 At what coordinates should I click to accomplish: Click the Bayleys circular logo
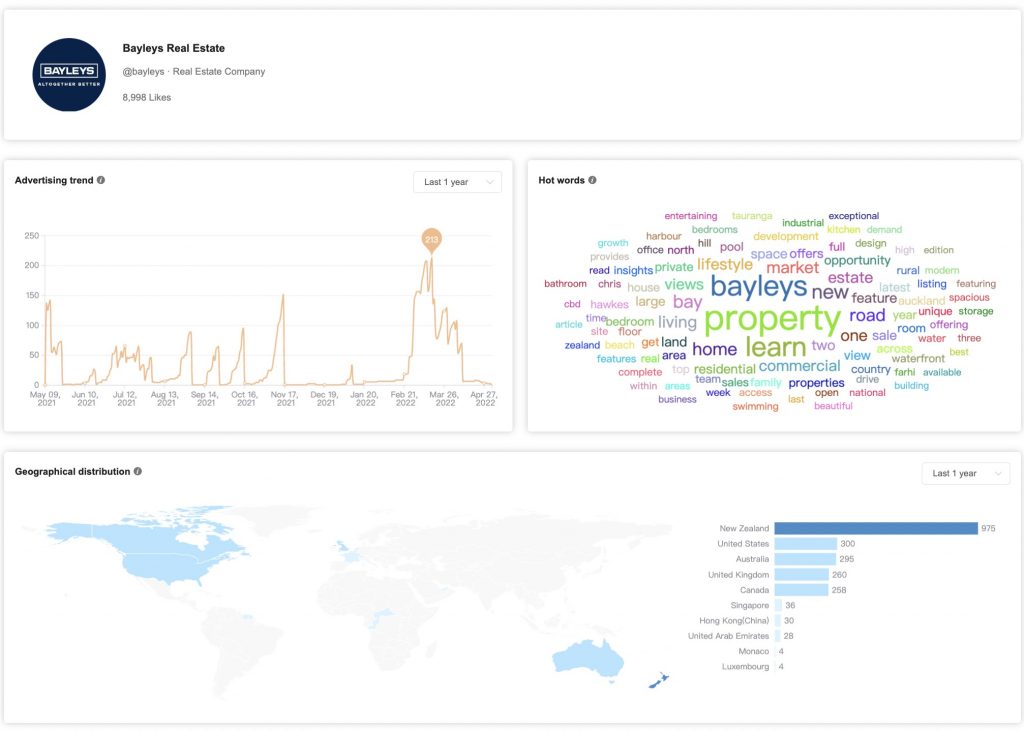point(69,74)
